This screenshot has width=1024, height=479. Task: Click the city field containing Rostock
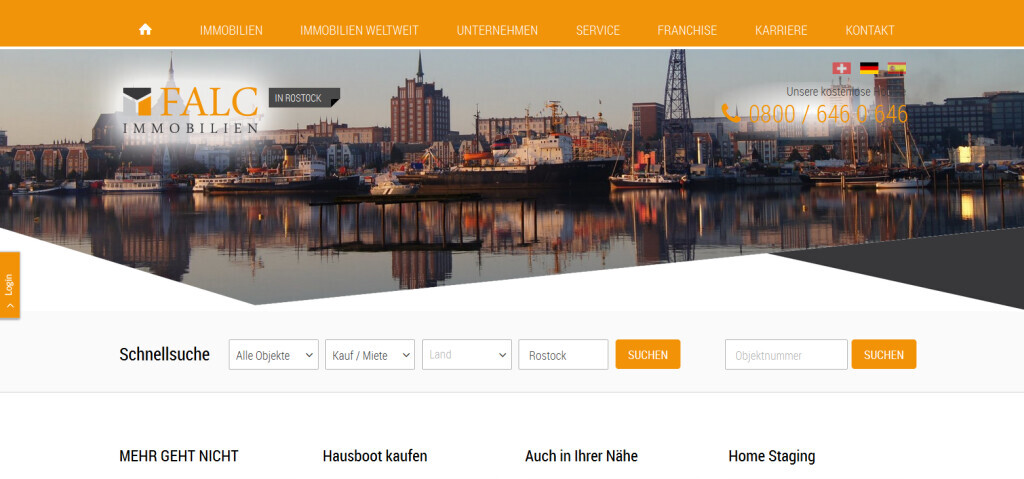coord(562,355)
